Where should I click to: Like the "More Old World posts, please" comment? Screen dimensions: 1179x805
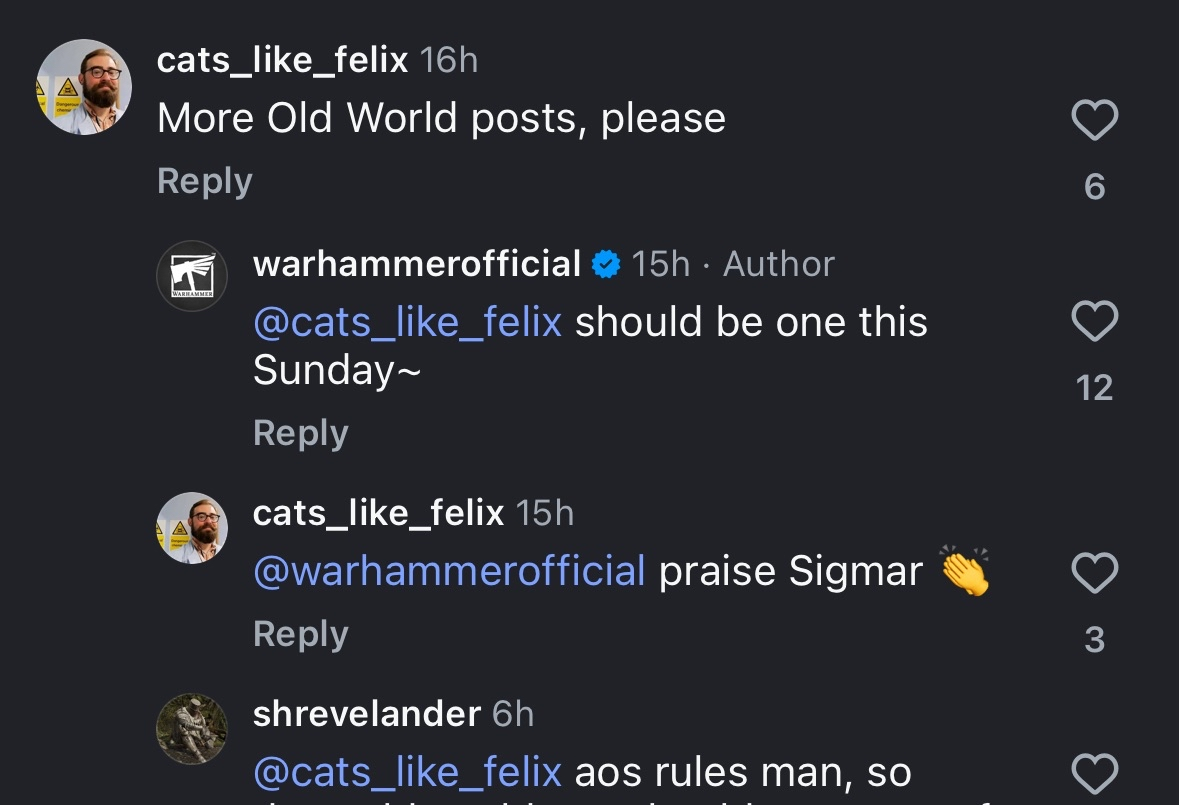tap(1094, 121)
